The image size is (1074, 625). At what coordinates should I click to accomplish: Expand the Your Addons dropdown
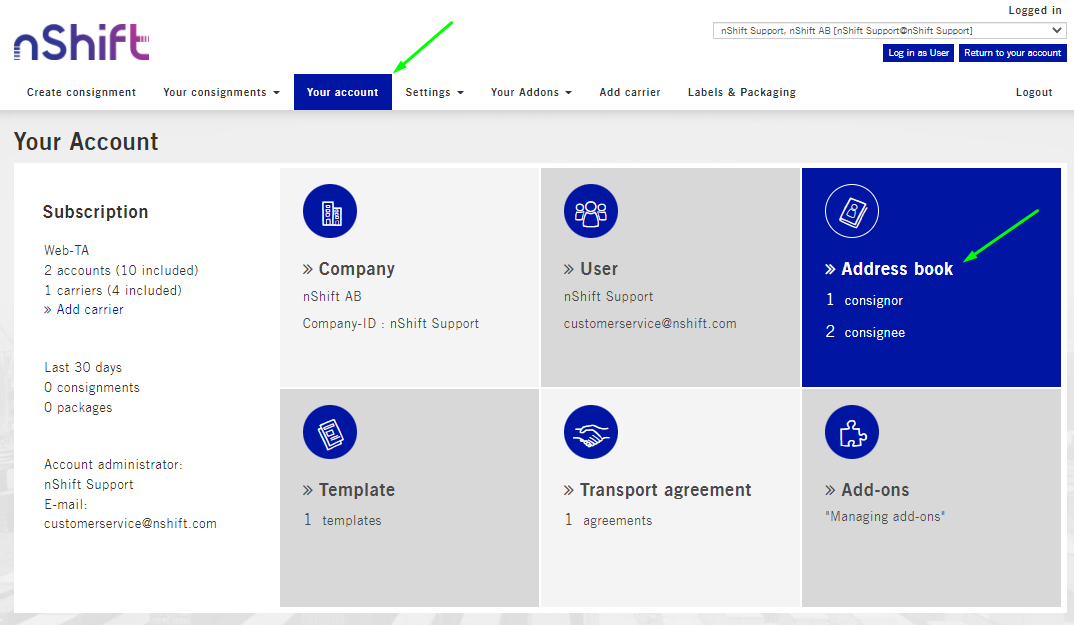click(x=531, y=92)
